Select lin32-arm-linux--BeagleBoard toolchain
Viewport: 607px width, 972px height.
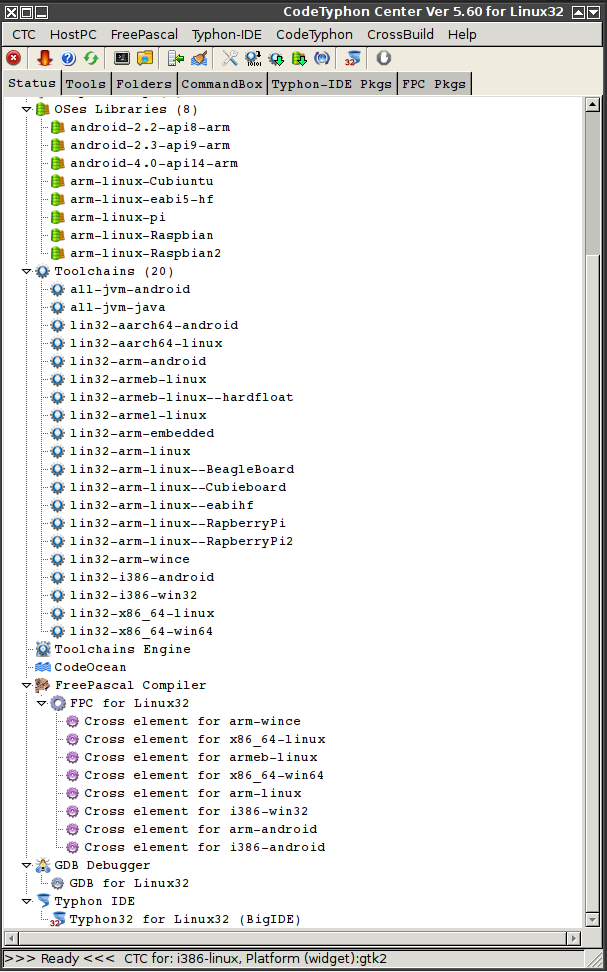[x=182, y=469]
